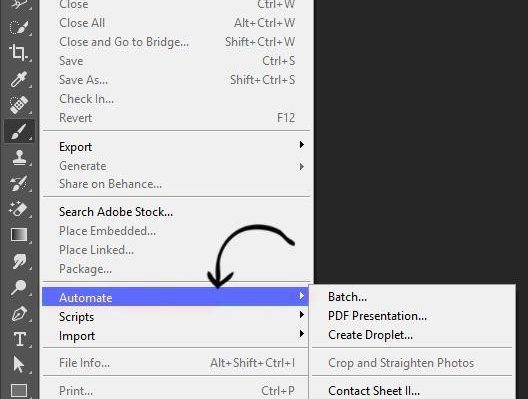
Task: Select the Clone Stamp tool
Action: pos(19,157)
